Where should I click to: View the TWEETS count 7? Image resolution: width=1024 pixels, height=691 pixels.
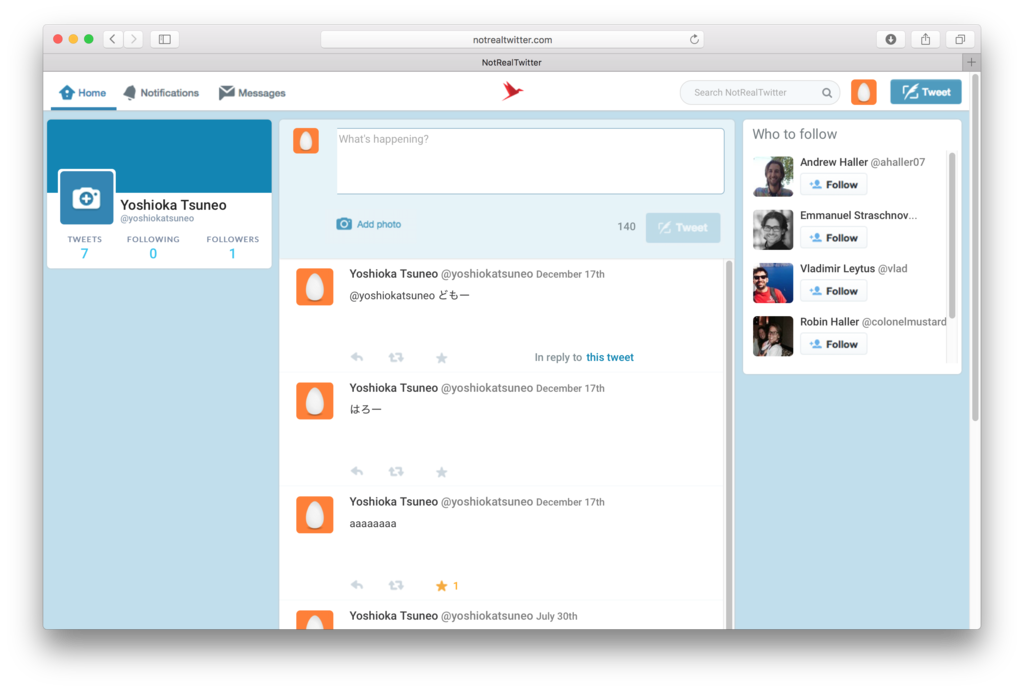[84, 253]
